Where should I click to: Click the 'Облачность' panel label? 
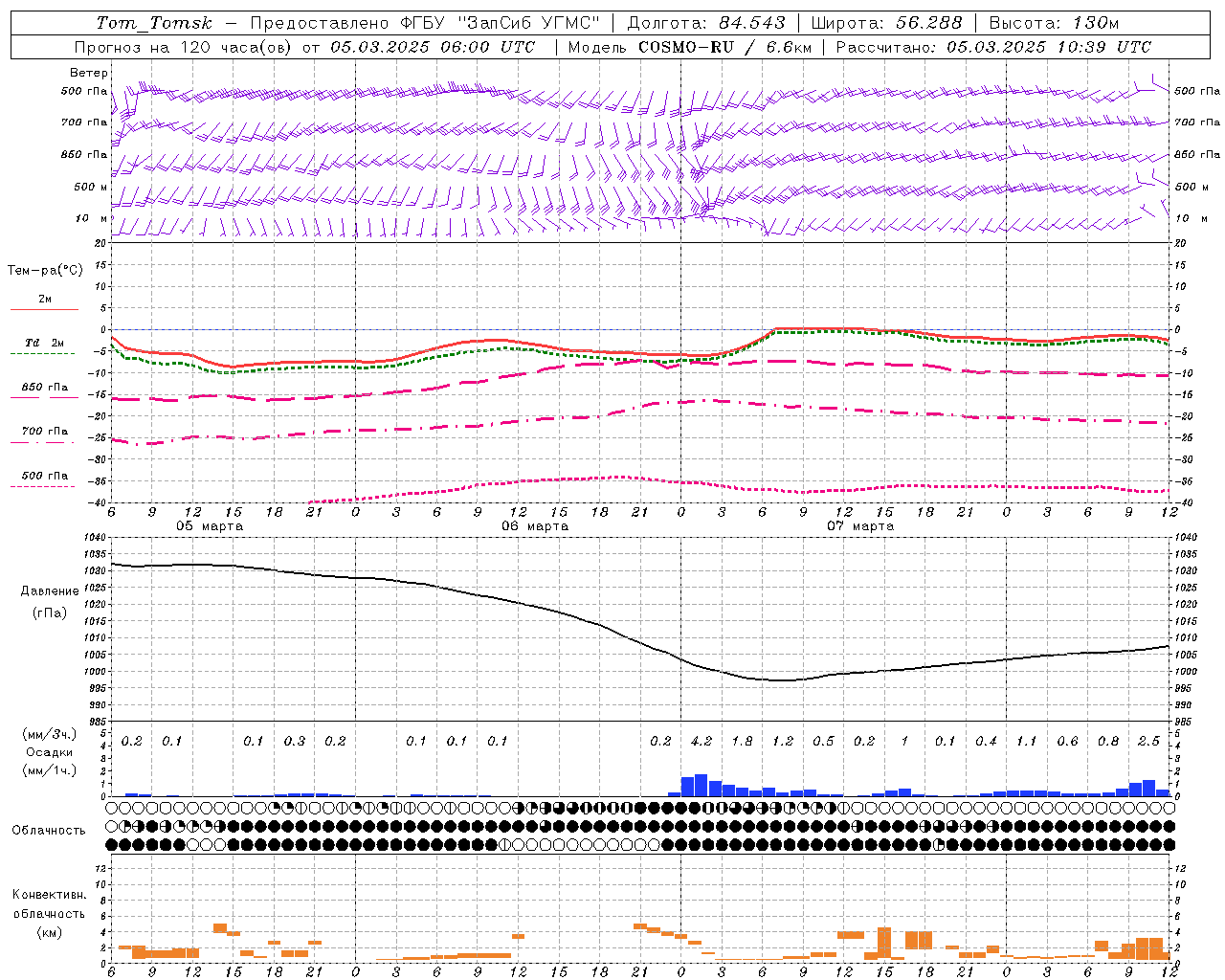point(49,831)
